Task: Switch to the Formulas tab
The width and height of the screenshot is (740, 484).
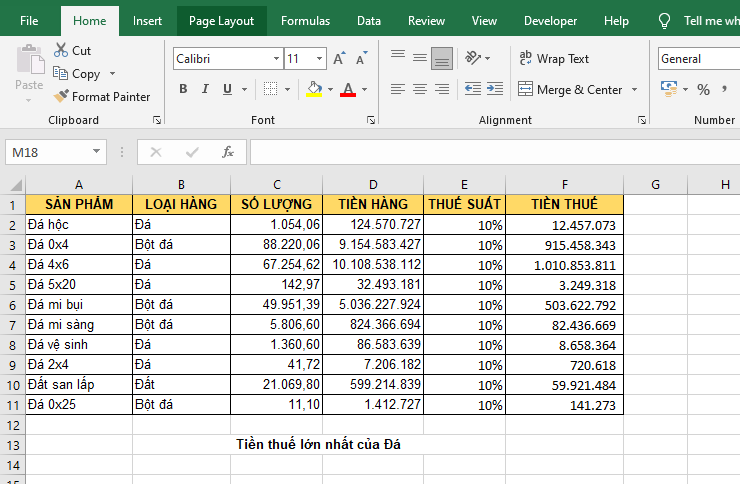Action: (x=305, y=20)
